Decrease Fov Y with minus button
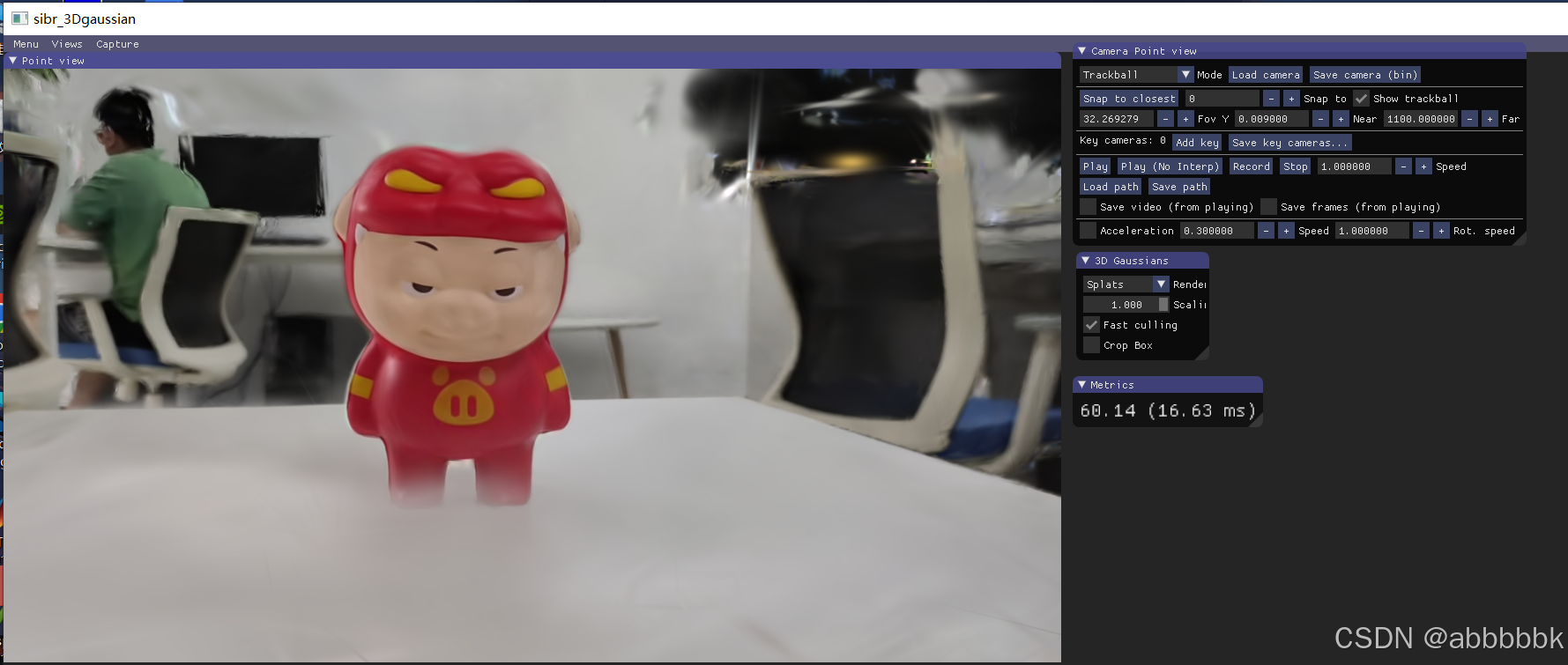1568x665 pixels. click(1165, 119)
